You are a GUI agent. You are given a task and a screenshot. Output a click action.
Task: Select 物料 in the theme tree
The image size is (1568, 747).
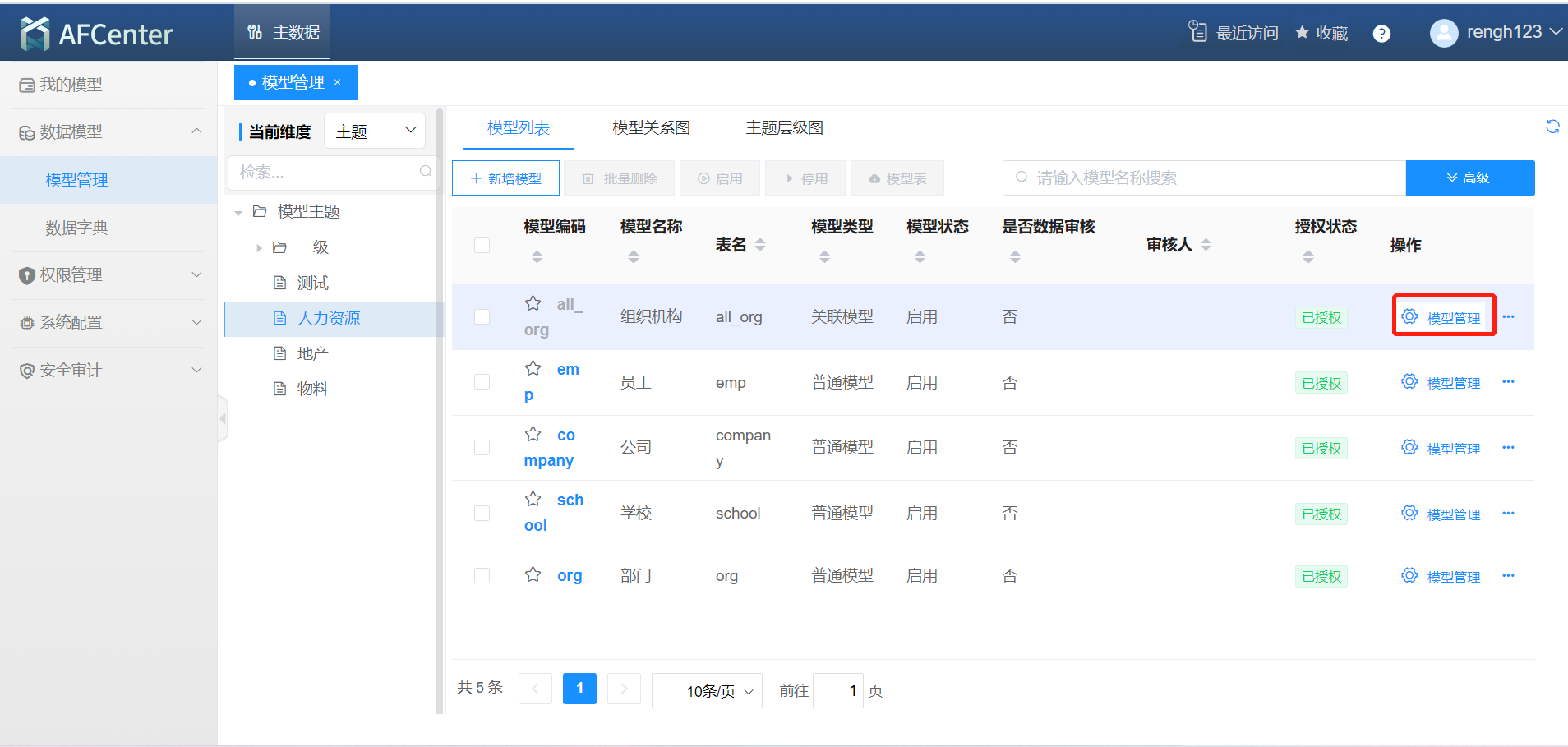tap(312, 389)
